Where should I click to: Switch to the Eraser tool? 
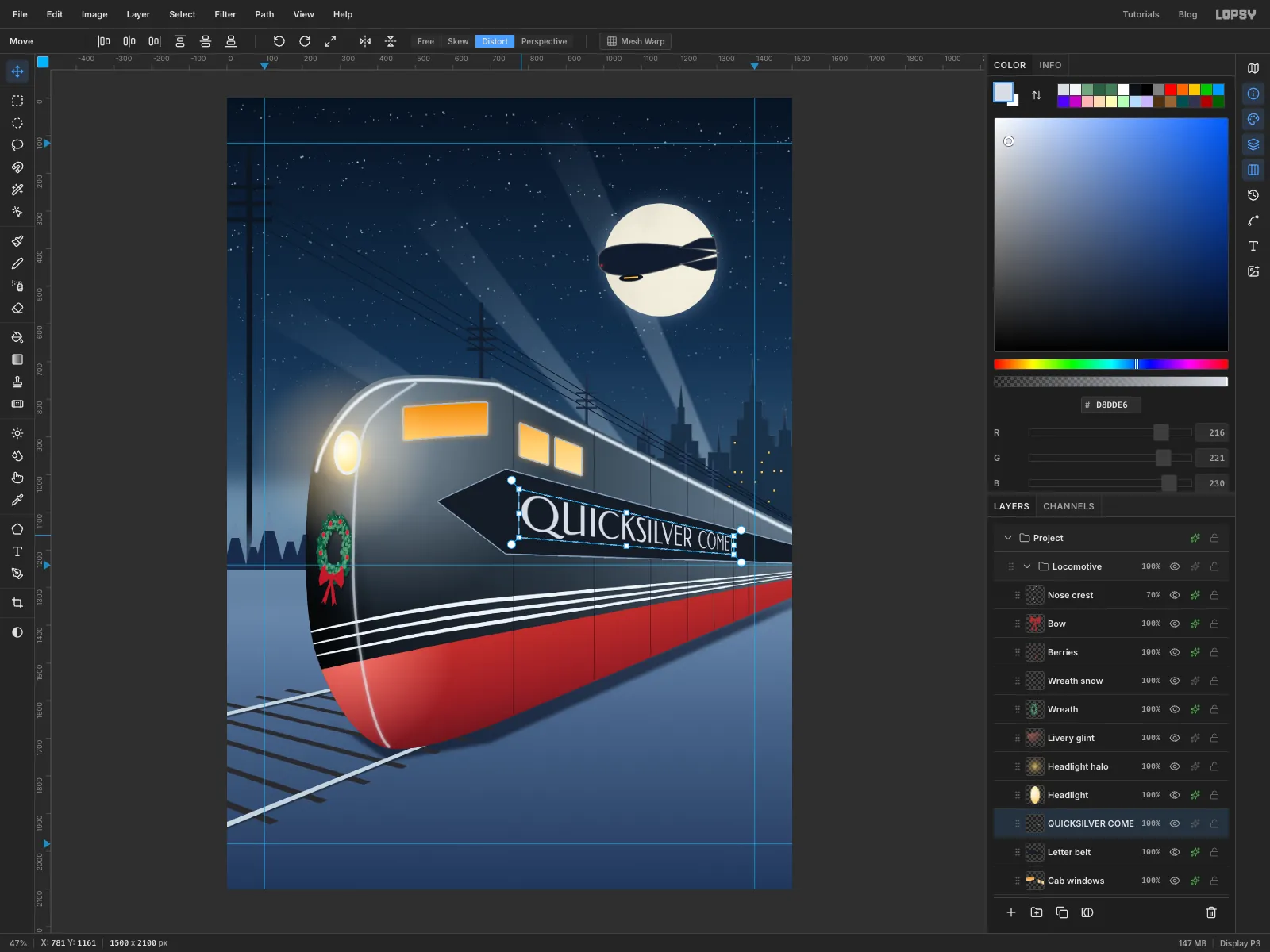17,308
